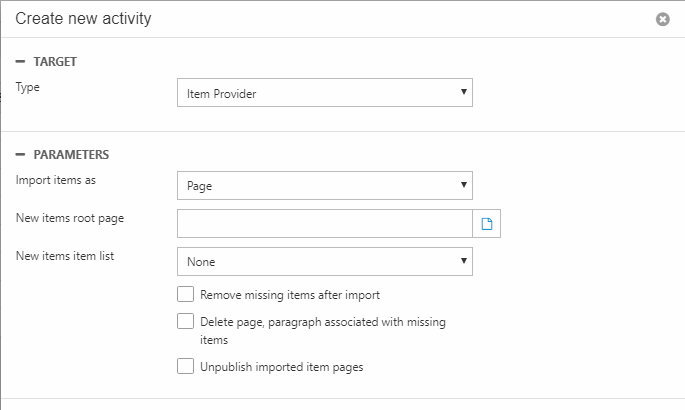
Task: Click the 'Create new activity' dialog title
Action: click(x=83, y=19)
